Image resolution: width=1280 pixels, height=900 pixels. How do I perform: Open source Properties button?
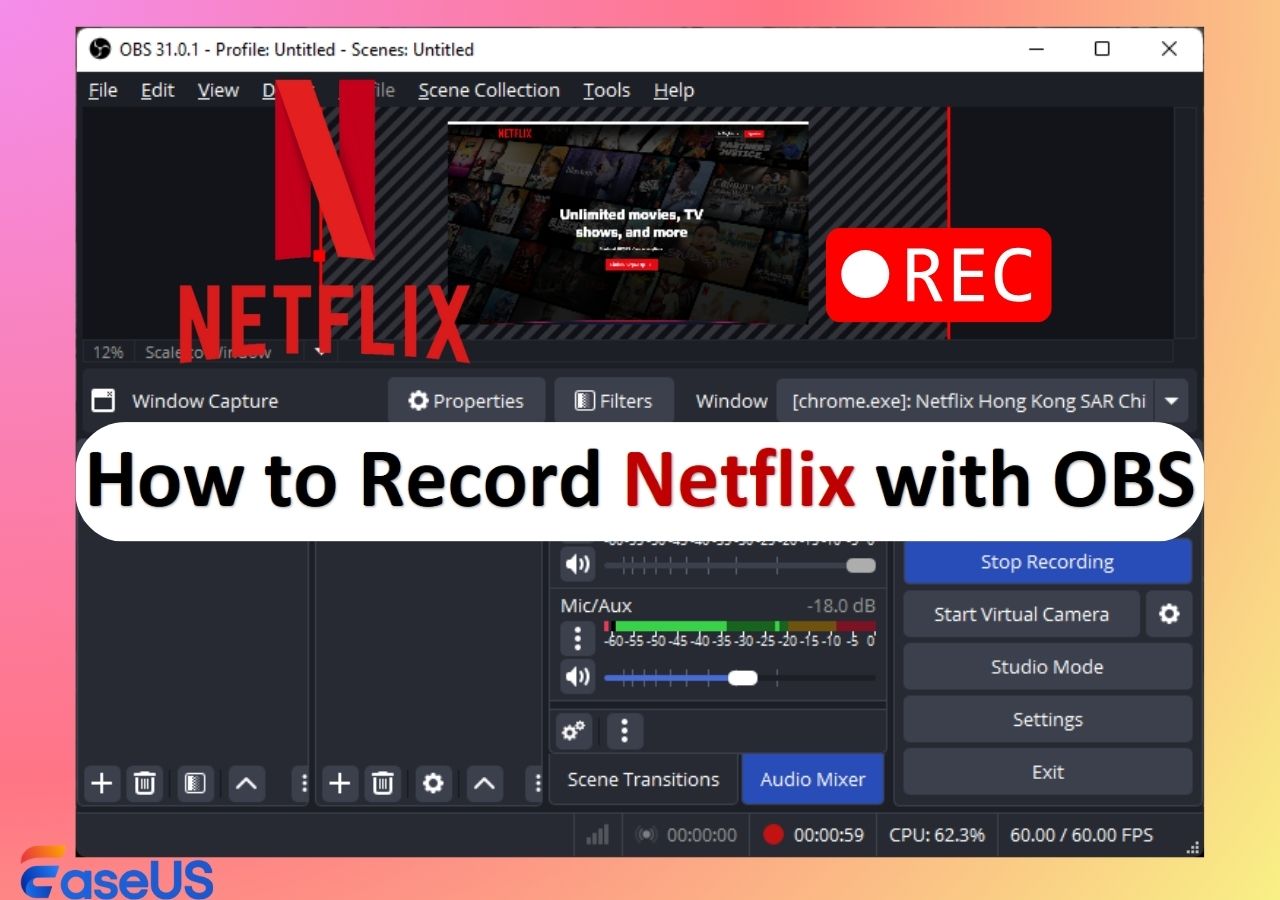click(466, 401)
